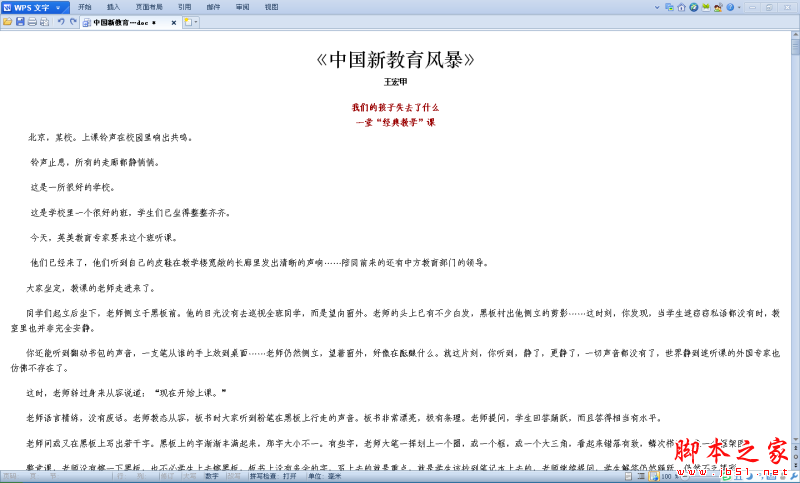Click the blue globe update icon

(693, 7)
